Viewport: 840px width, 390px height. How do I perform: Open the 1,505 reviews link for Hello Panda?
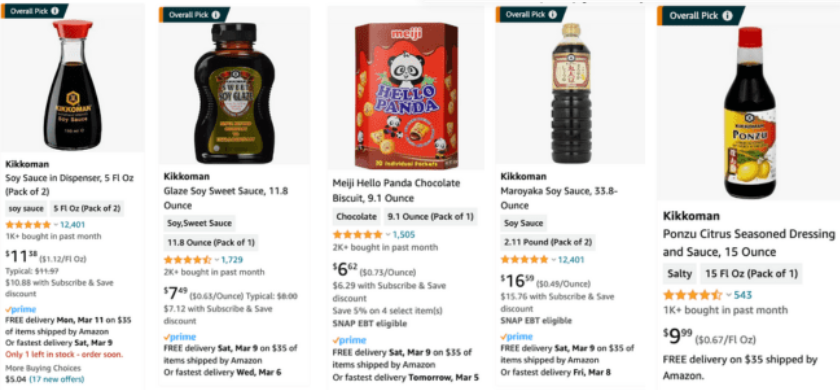tap(404, 235)
